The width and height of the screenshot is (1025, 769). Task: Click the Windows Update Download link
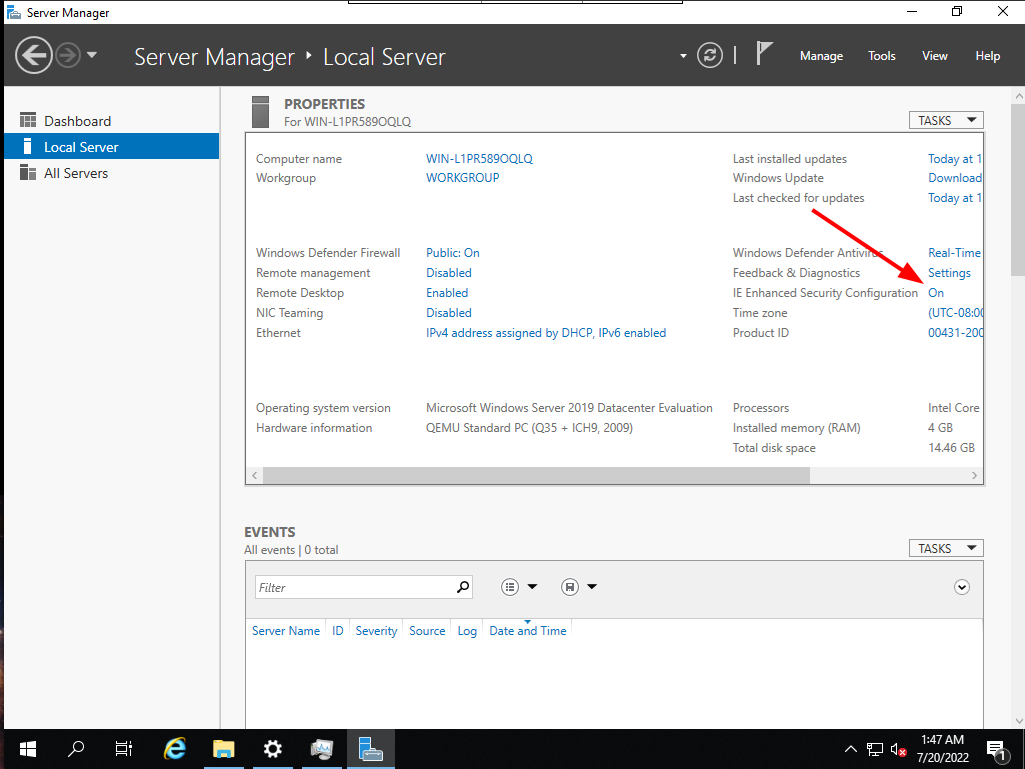pos(954,178)
